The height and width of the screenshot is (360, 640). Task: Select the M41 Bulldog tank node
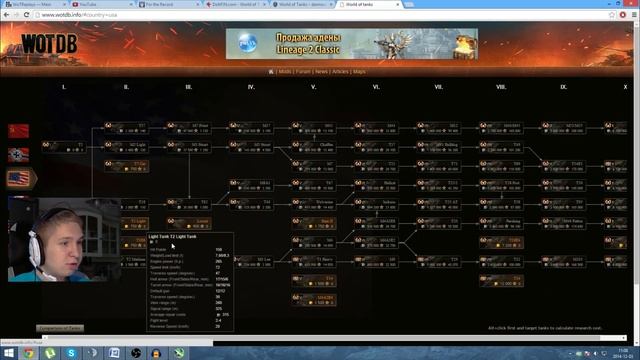coord(439,147)
